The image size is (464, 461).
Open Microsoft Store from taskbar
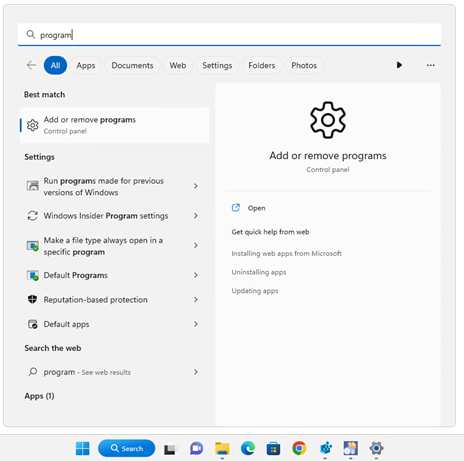click(x=273, y=448)
